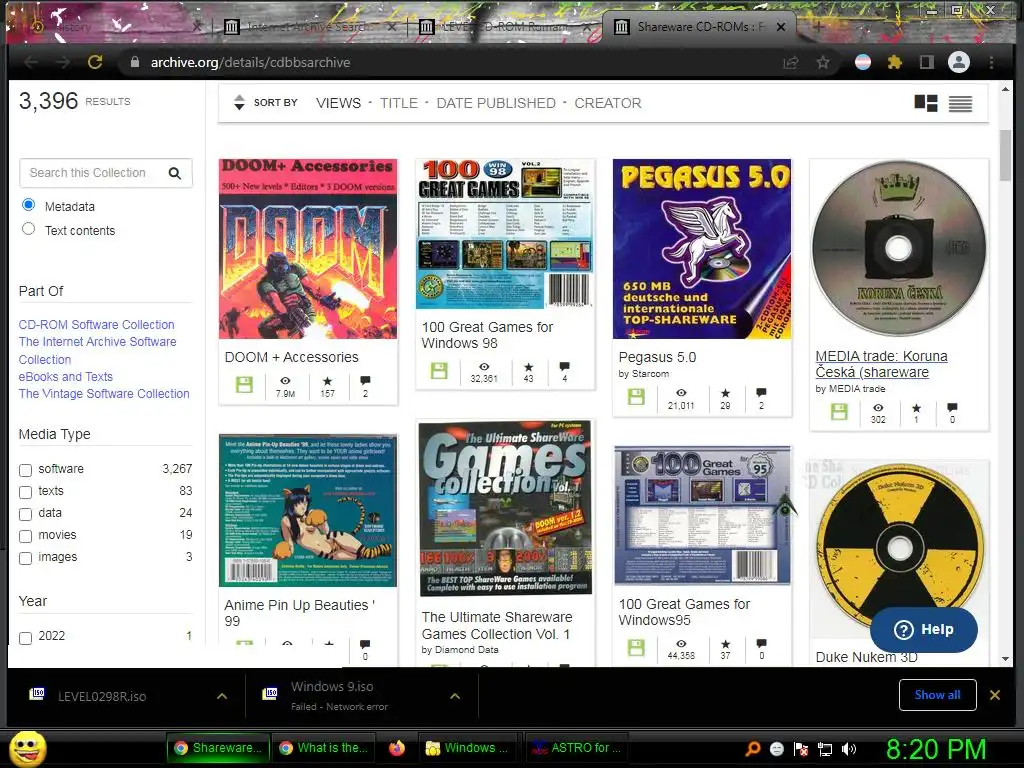
Task: Check the movies media type box
Action: [x=25, y=537]
